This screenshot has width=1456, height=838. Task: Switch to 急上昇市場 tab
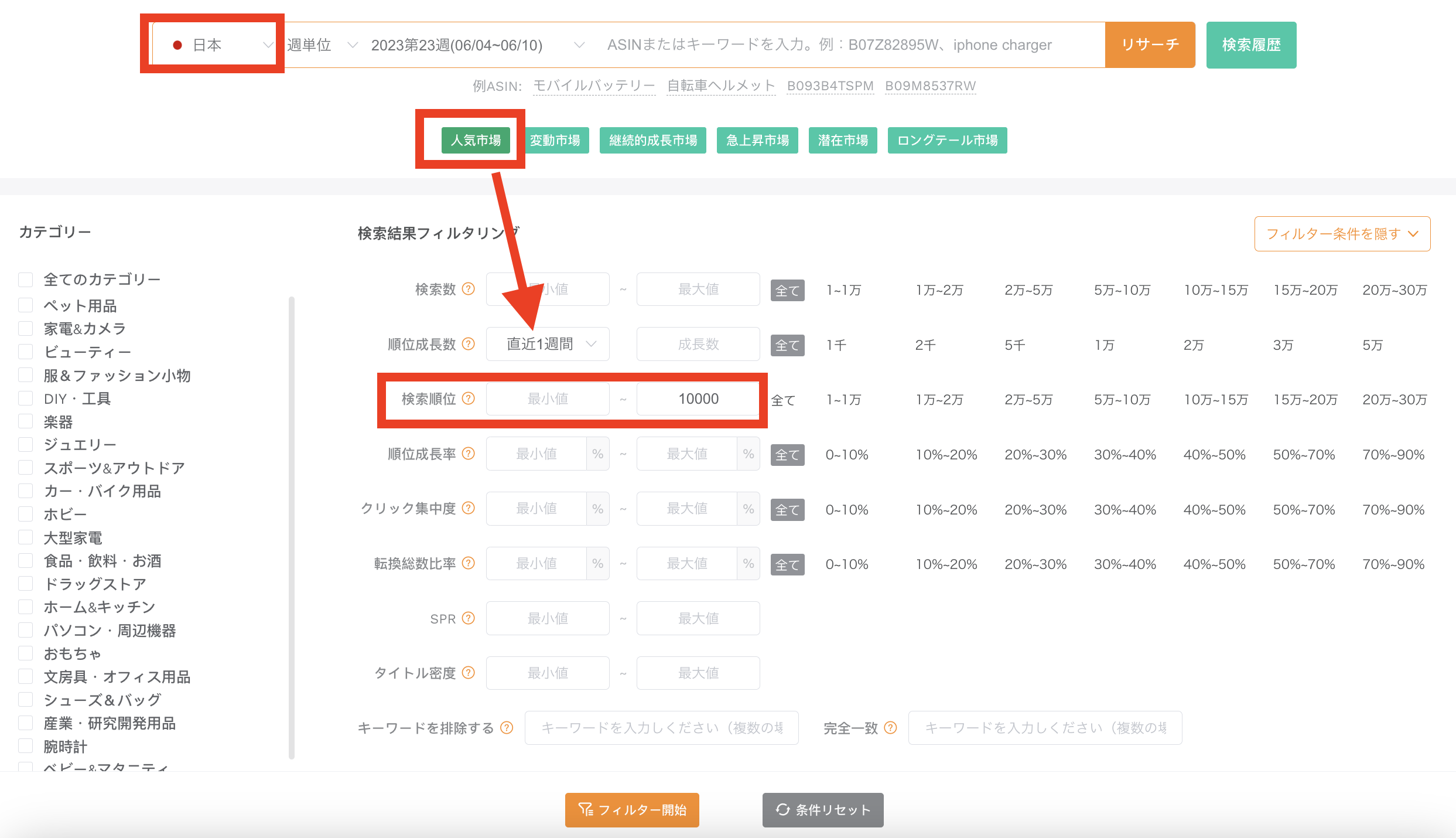(757, 140)
